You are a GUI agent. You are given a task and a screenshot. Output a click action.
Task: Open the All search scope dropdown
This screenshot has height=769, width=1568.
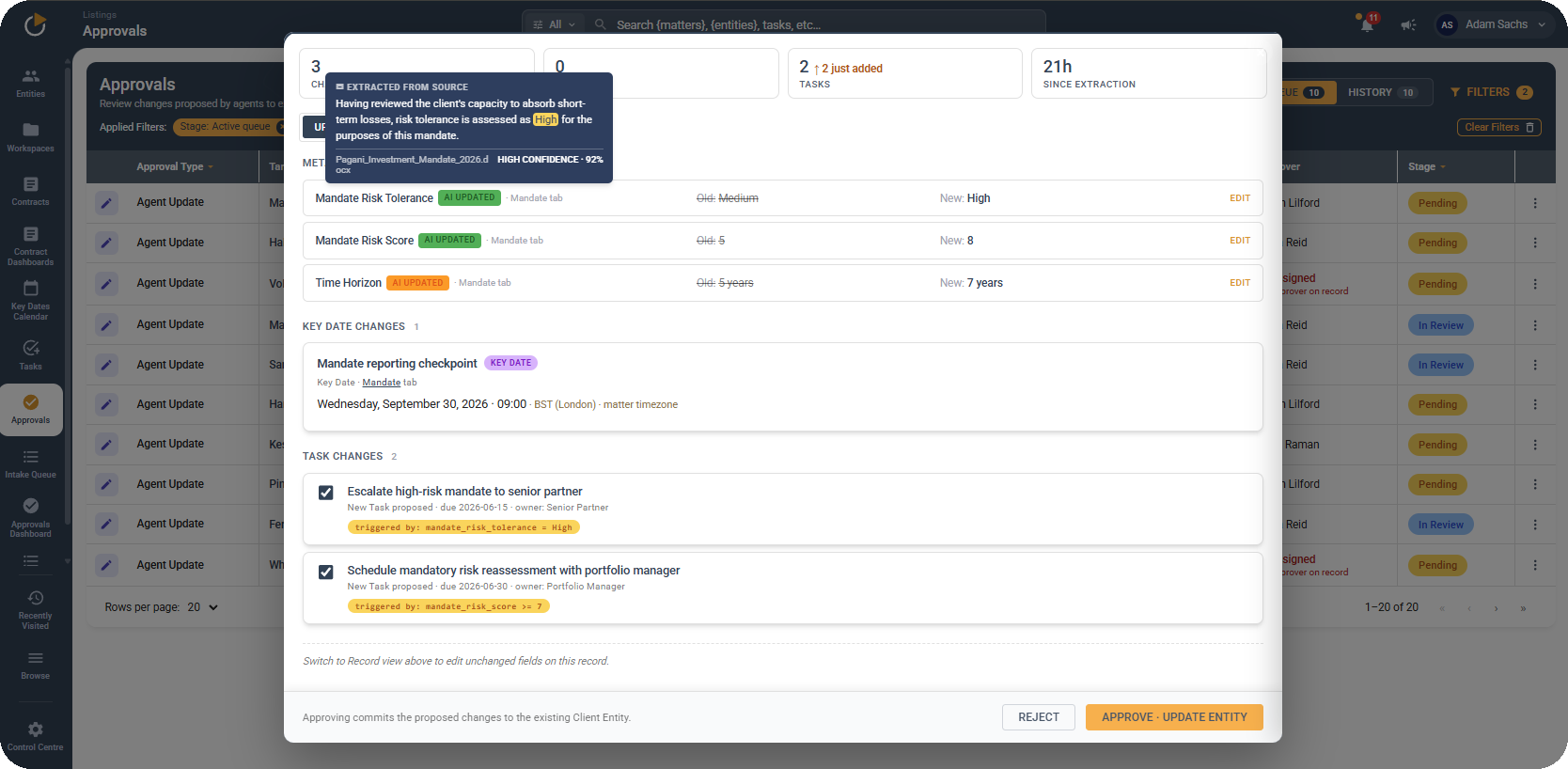click(x=555, y=24)
